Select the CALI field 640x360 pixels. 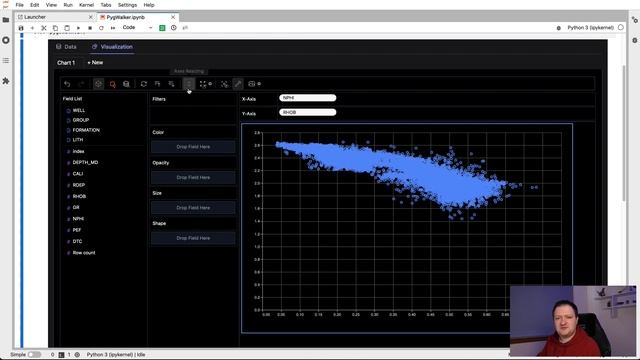coord(78,174)
